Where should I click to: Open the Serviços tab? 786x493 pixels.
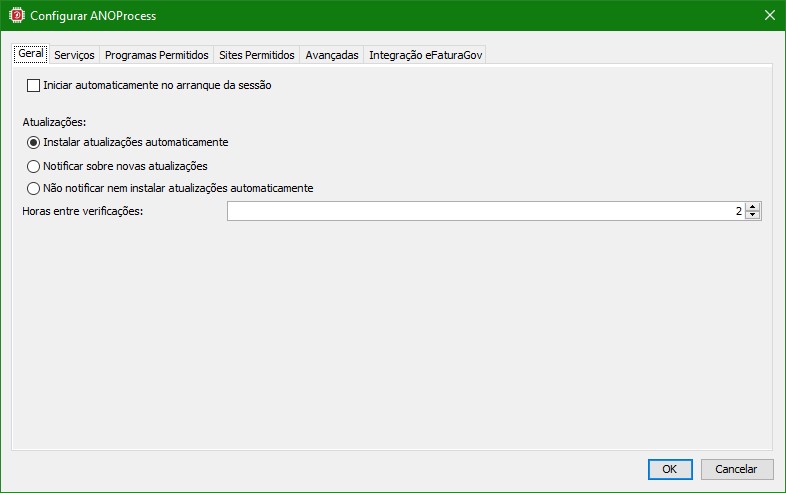pyautogui.click(x=74, y=55)
